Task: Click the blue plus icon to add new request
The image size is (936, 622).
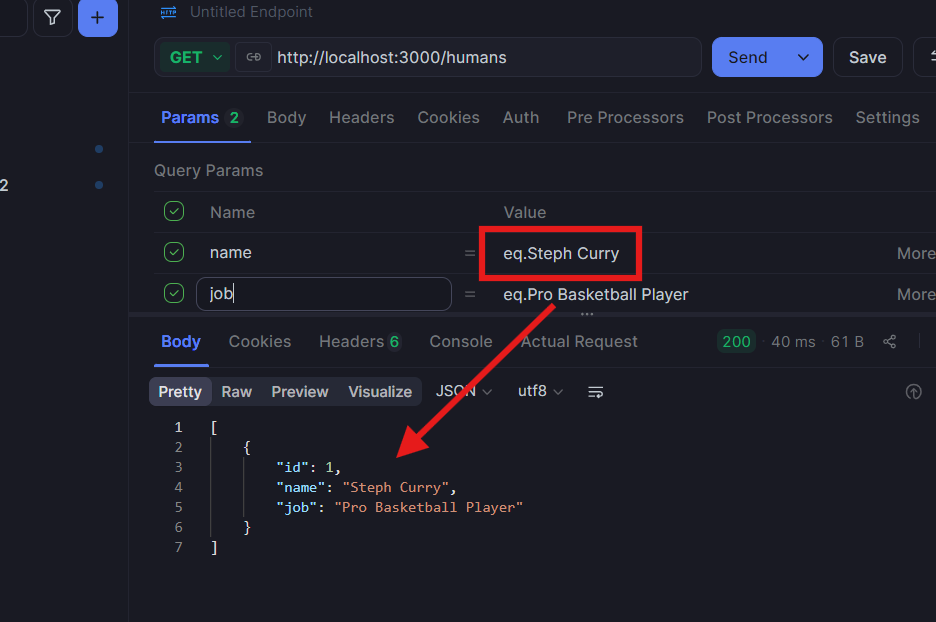Action: pyautogui.click(x=97, y=17)
